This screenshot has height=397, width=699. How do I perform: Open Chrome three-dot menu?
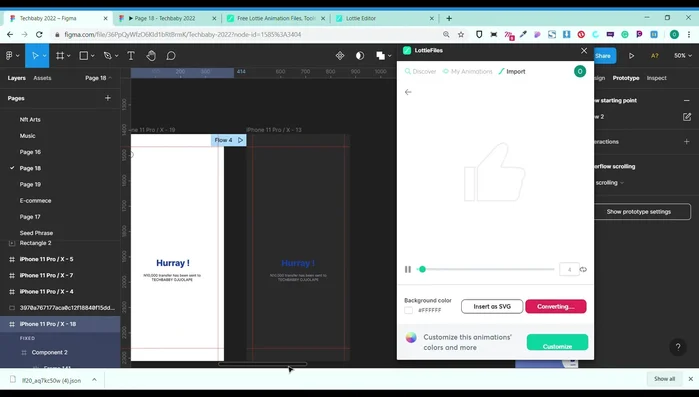[689, 34]
